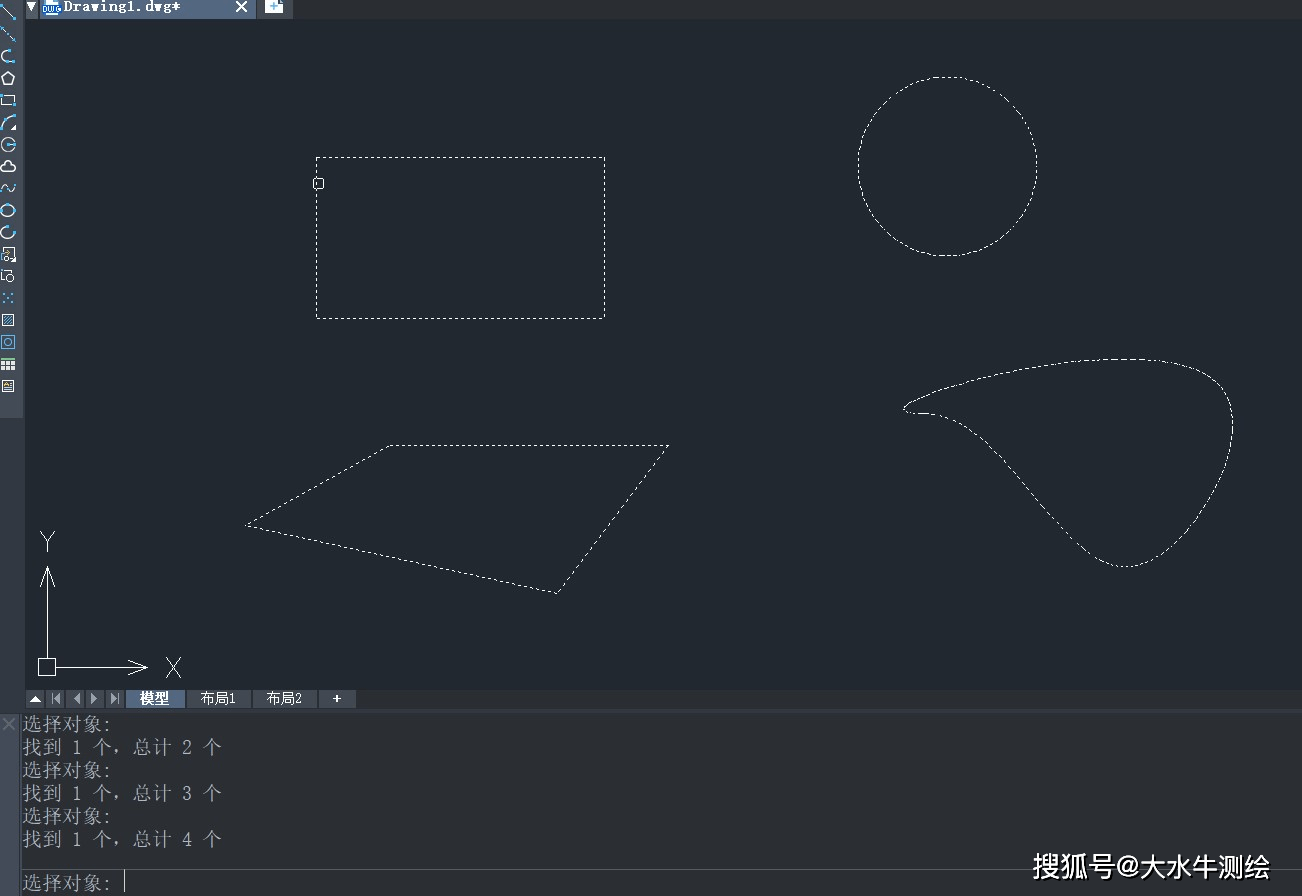The height and width of the screenshot is (896, 1302).
Task: Jump to the last layout tab
Action: 115,699
